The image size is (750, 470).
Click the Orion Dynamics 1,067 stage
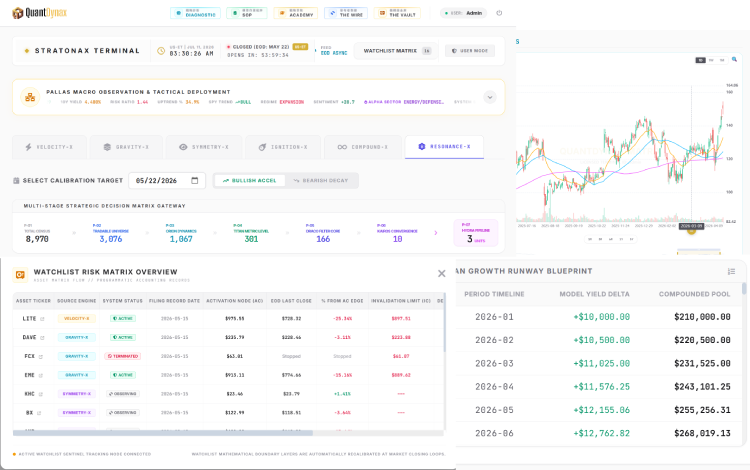tap(181, 234)
